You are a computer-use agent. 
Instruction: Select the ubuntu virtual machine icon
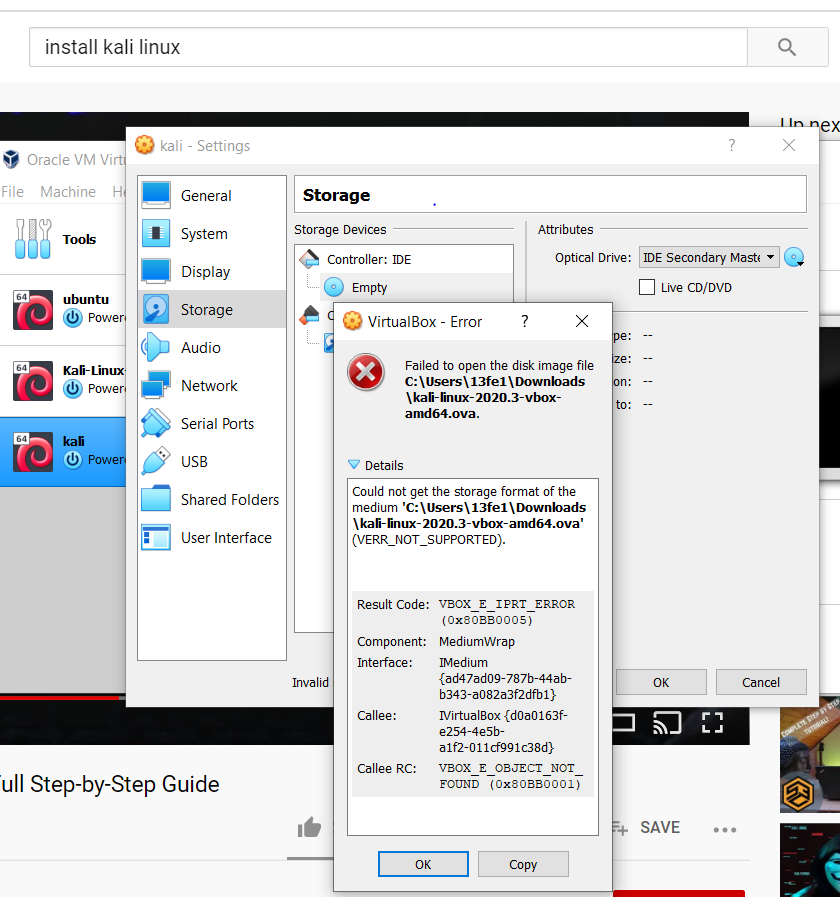(33, 309)
